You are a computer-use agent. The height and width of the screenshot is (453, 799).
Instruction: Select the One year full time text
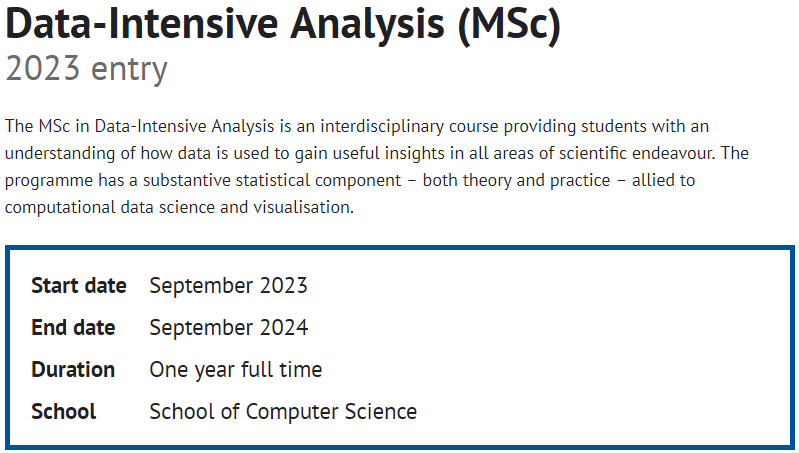click(x=235, y=370)
